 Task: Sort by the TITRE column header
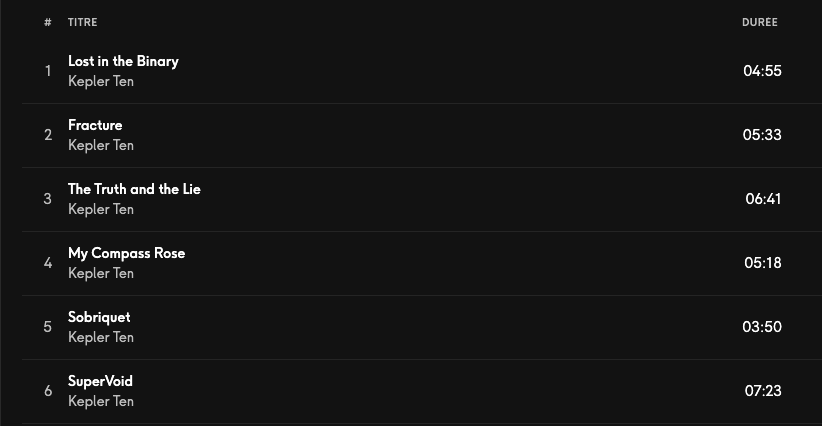click(82, 22)
